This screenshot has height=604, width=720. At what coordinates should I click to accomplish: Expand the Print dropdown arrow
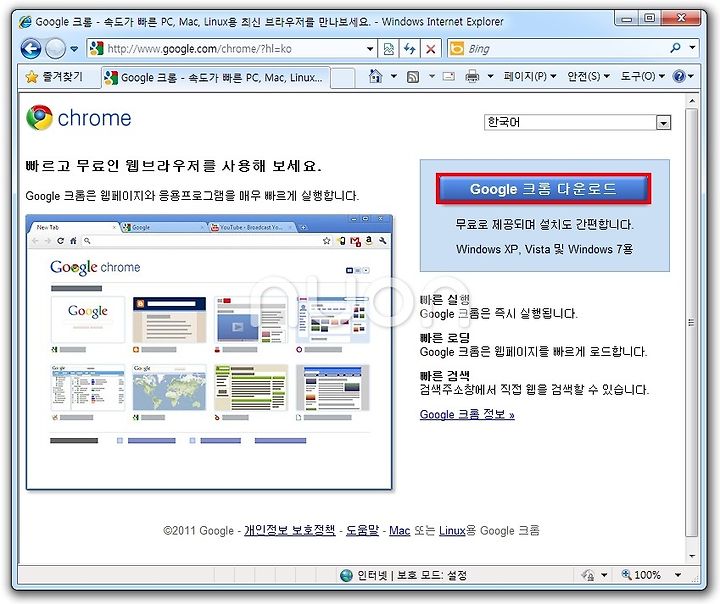coord(490,76)
